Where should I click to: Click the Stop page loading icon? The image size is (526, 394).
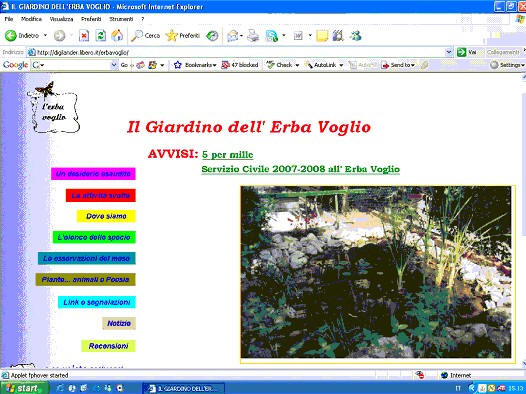click(84, 36)
